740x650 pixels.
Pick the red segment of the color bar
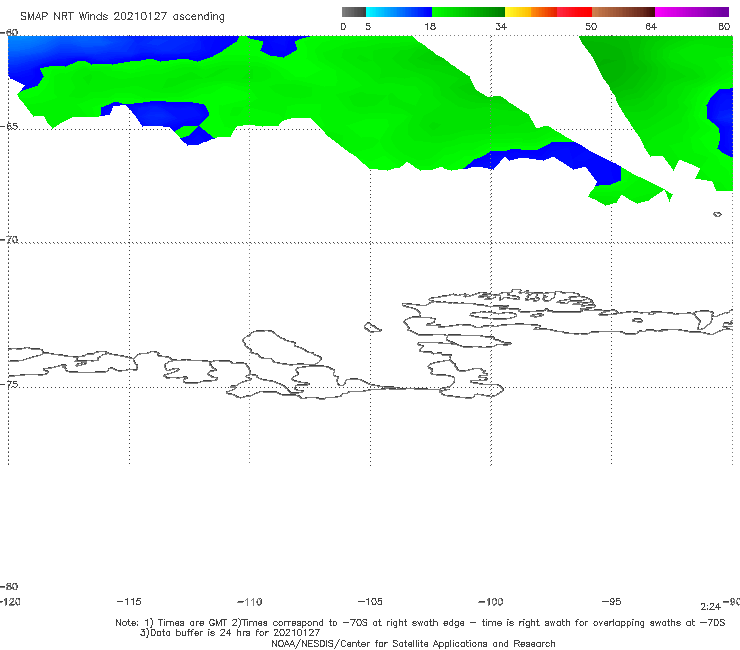click(x=574, y=12)
